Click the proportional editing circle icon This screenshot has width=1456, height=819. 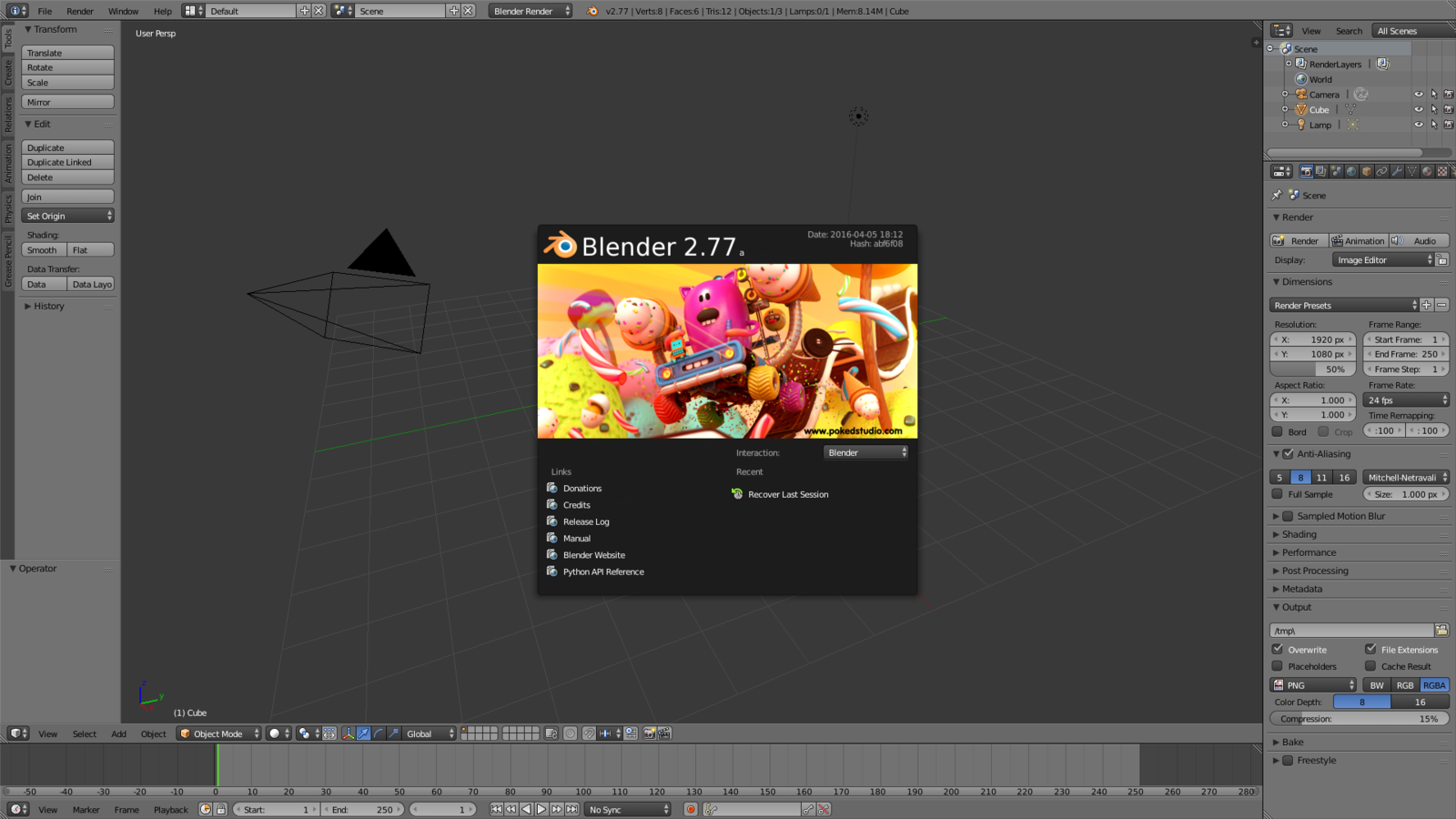click(x=570, y=733)
